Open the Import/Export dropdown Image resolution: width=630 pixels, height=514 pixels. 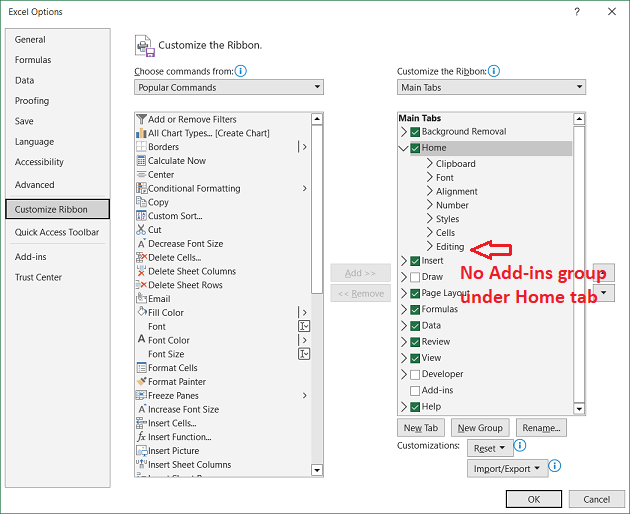pyautogui.click(x=507, y=469)
